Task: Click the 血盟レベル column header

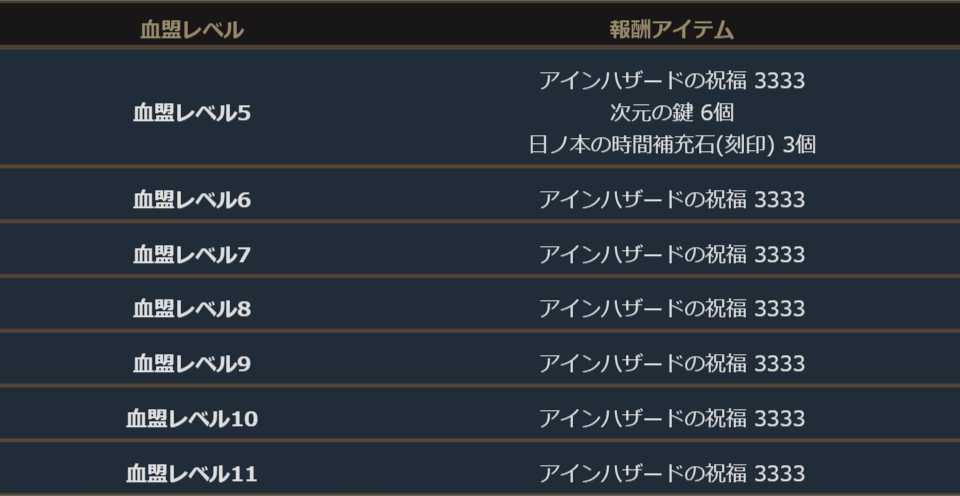Action: [x=191, y=30]
